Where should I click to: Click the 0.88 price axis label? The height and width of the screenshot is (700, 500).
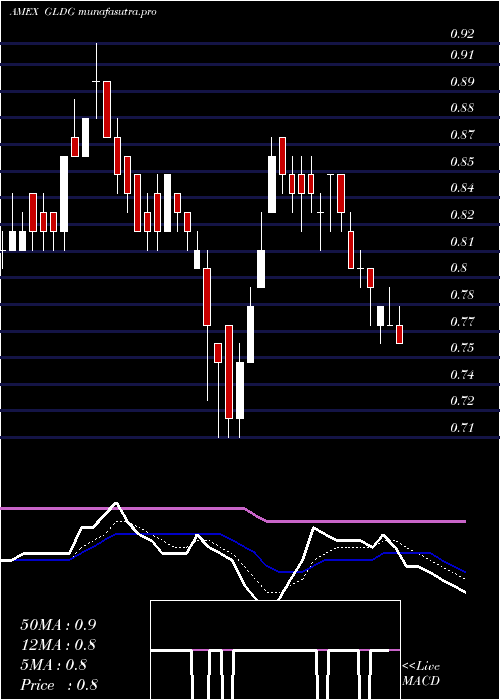click(462, 108)
